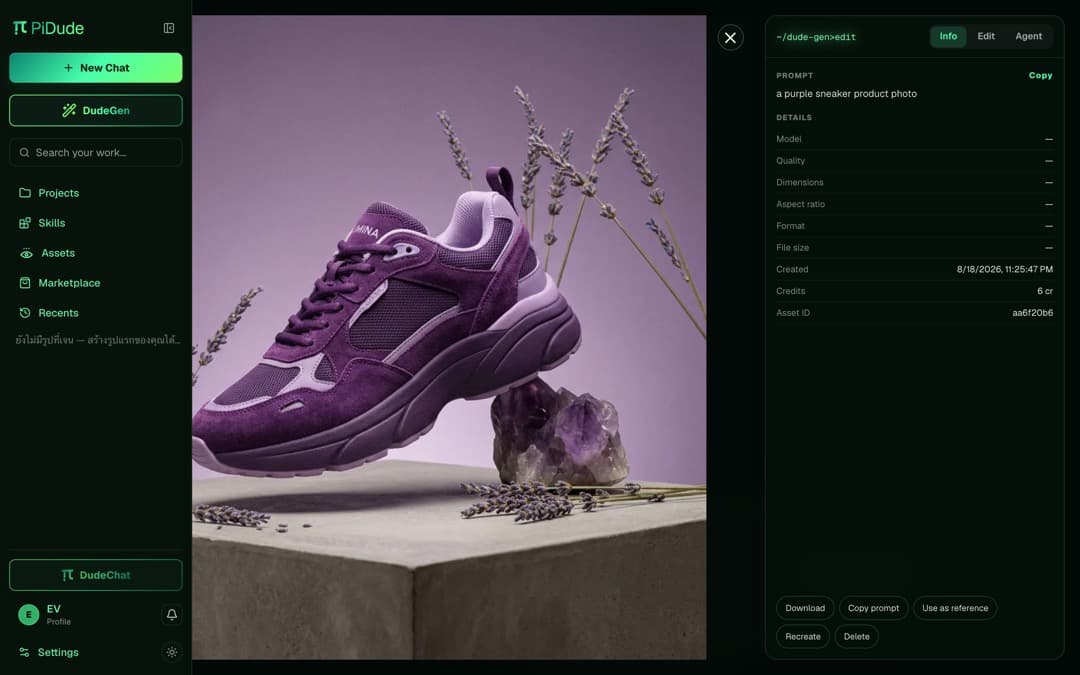Copy the prompt via Copy link
1080x675 pixels.
tap(1040, 76)
